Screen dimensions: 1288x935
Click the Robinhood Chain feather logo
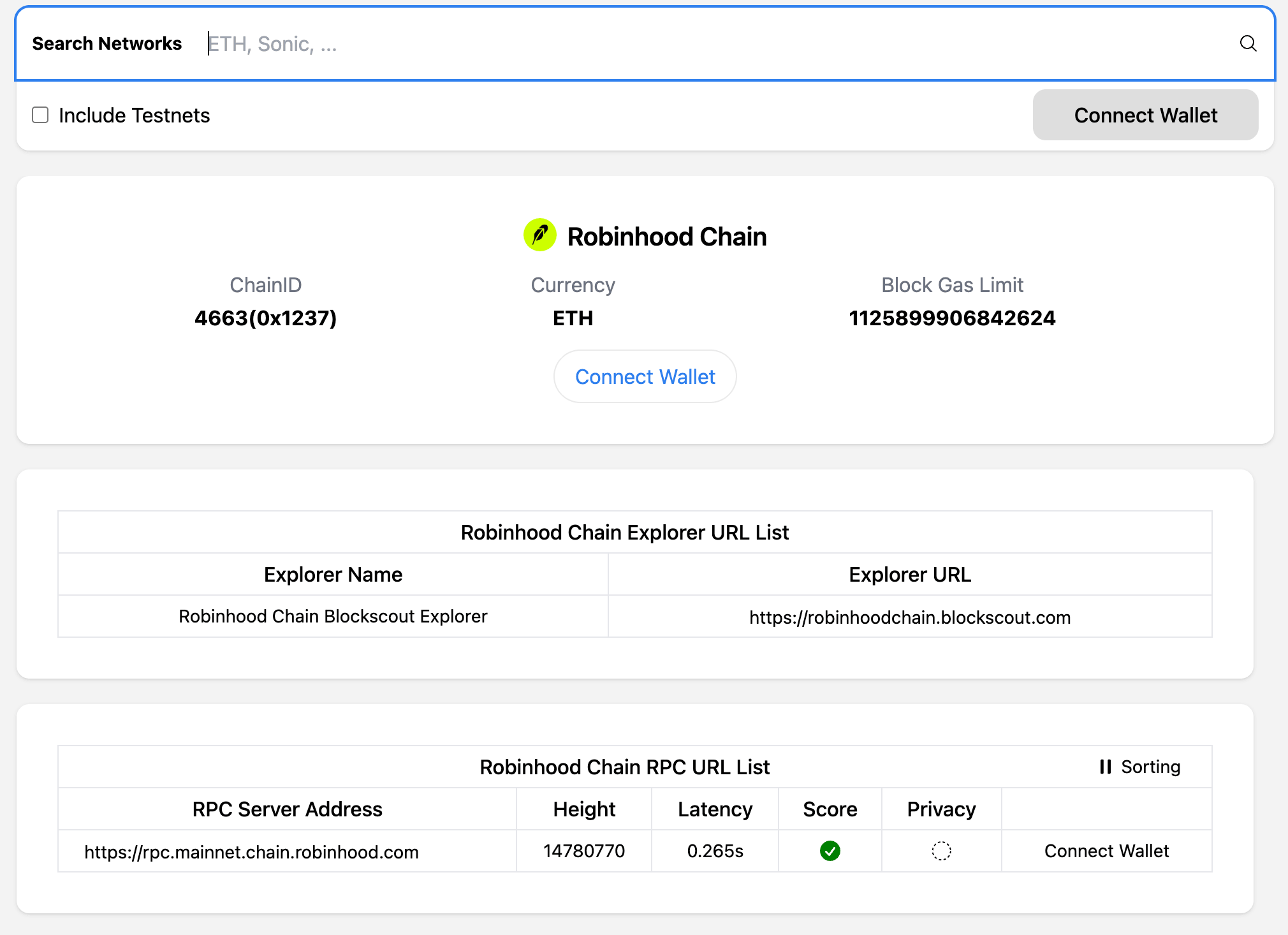click(x=540, y=235)
